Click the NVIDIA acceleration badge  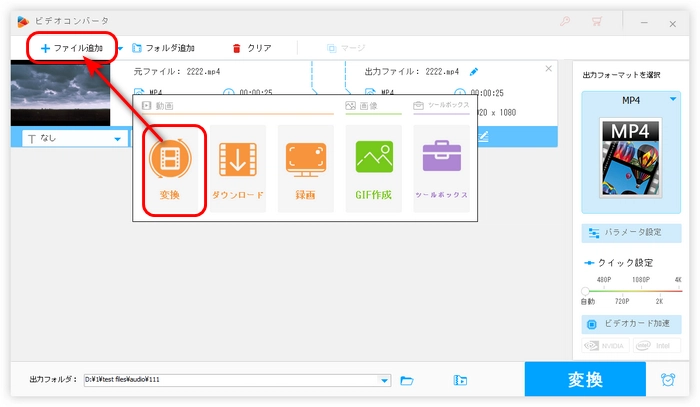(x=605, y=345)
